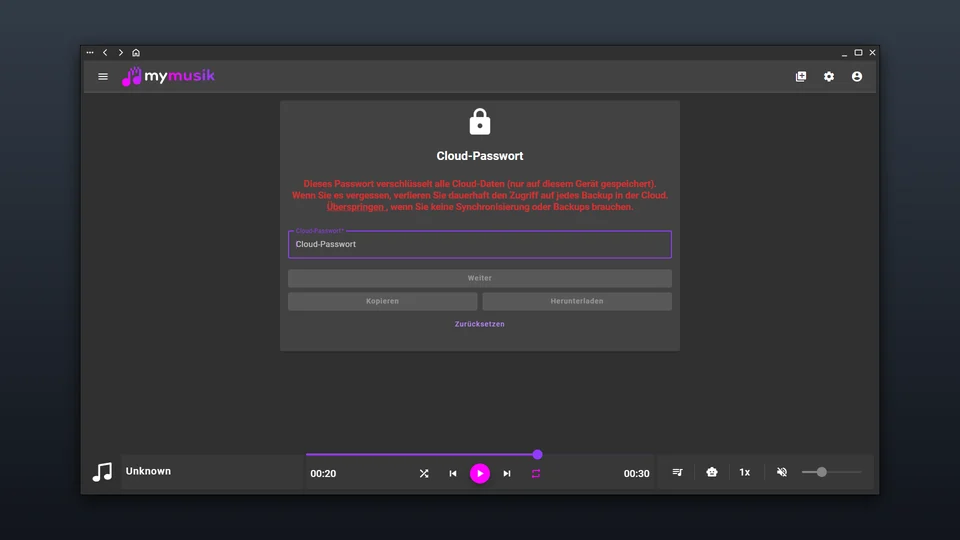Image resolution: width=960 pixels, height=540 pixels.
Task: Click the music note album art
Action: 102,471
